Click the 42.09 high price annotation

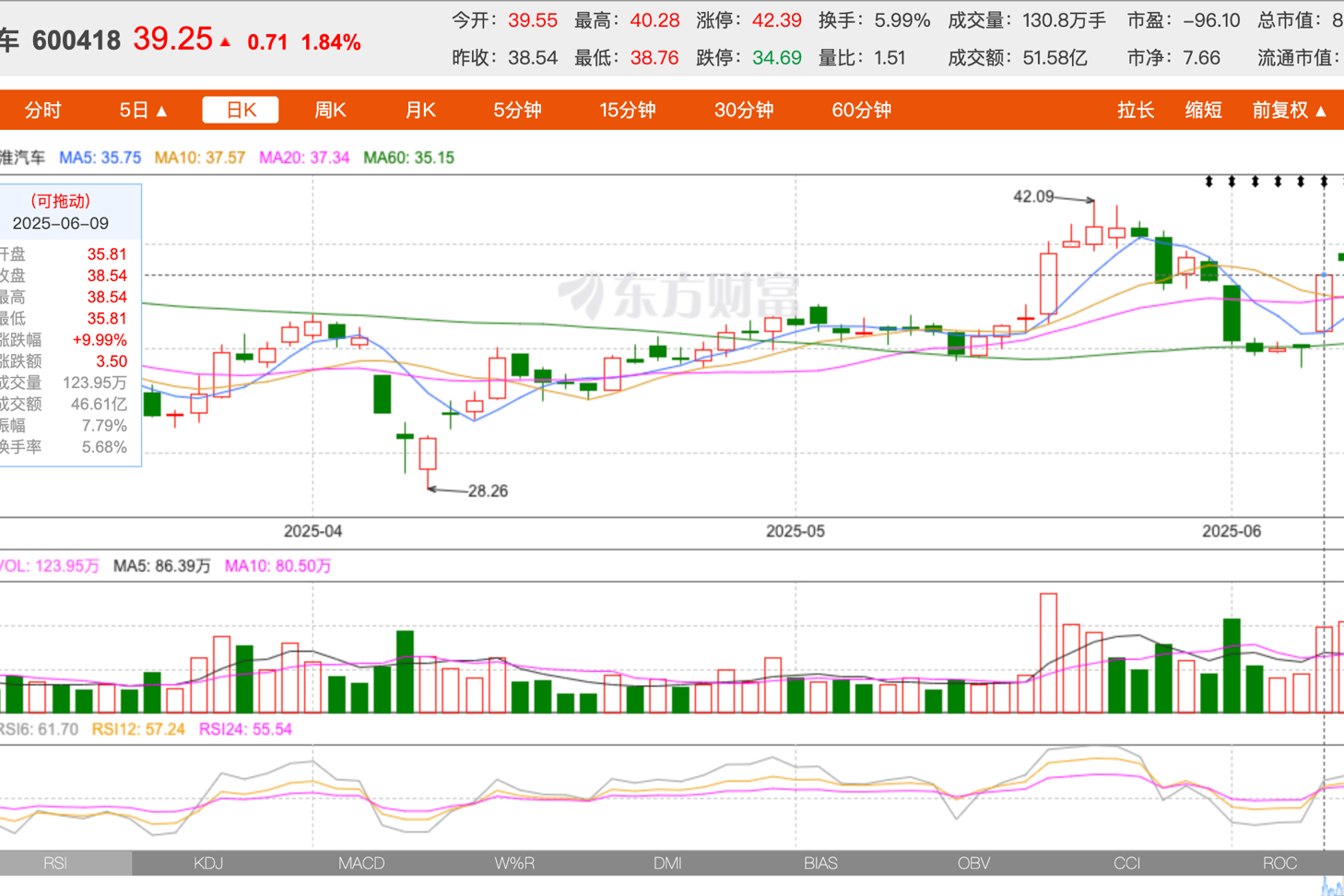point(1033,196)
